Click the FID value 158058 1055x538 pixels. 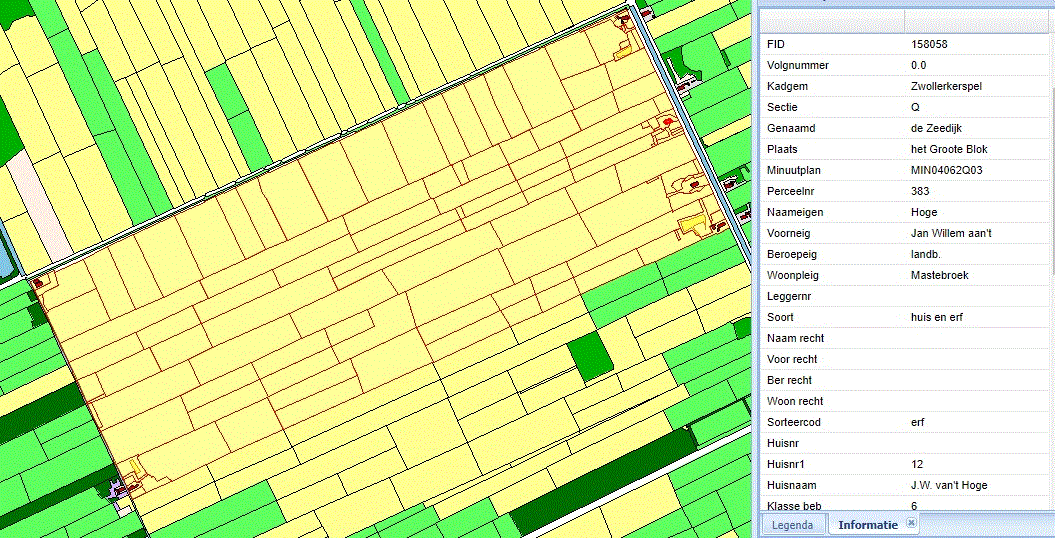tap(930, 44)
